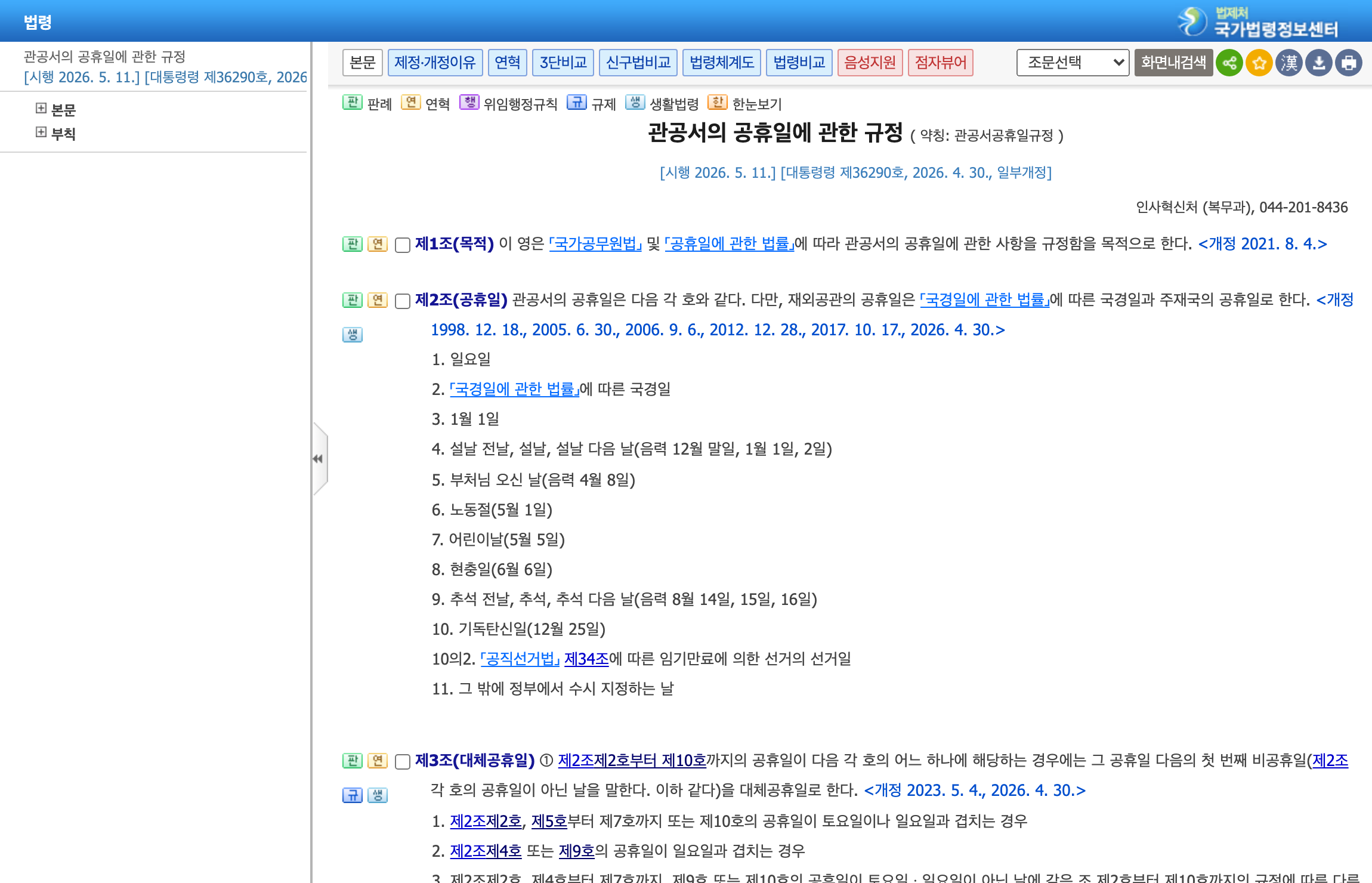
Task: Open the 법령체계도 tab
Action: [722, 63]
